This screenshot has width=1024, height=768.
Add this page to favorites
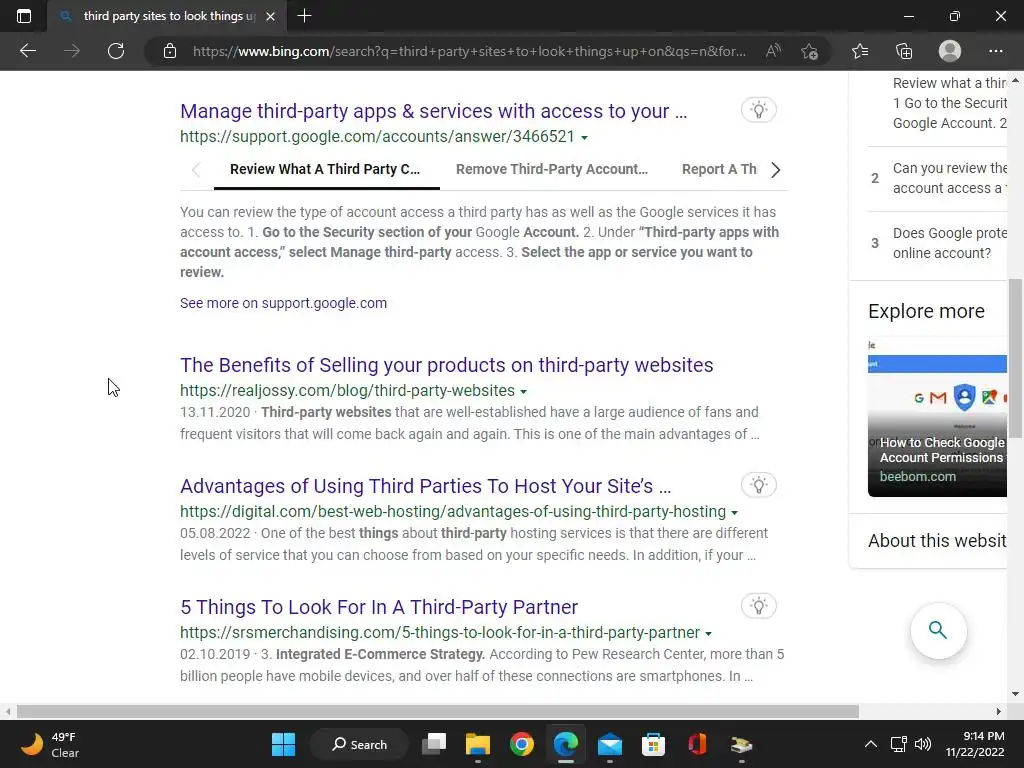click(810, 51)
